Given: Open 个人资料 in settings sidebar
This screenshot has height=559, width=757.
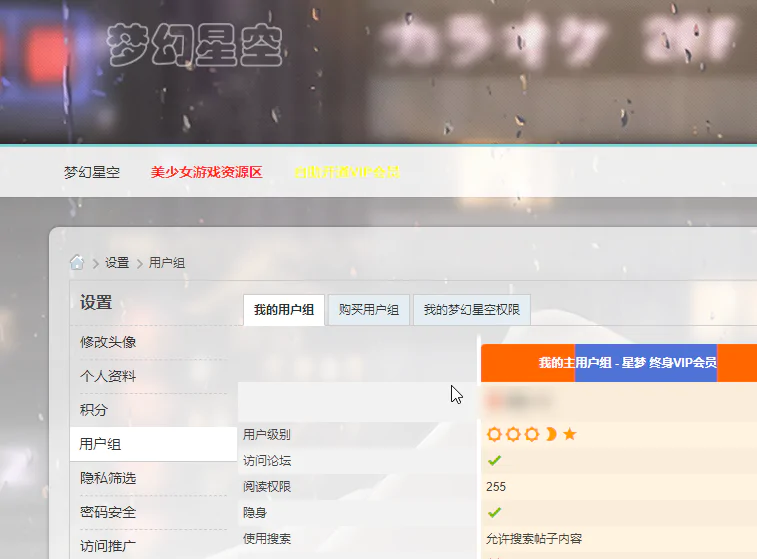Looking at the screenshot, I should [108, 376].
